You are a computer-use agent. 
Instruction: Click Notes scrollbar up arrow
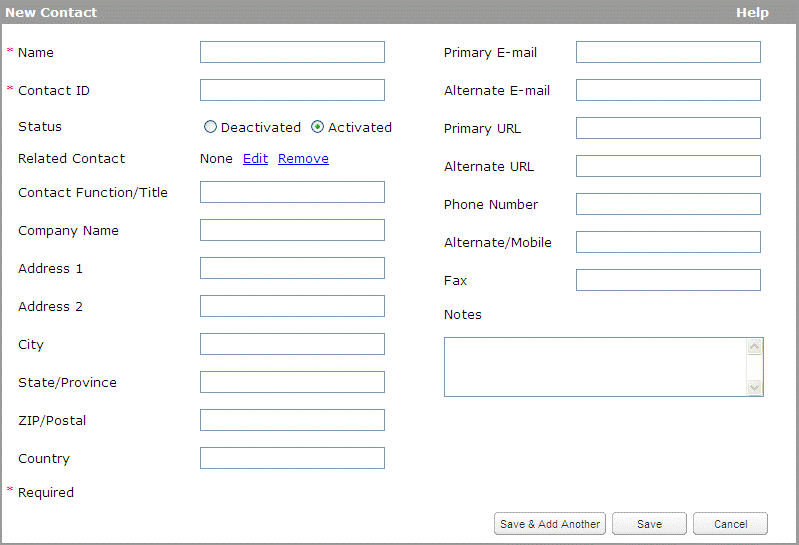pos(754,347)
